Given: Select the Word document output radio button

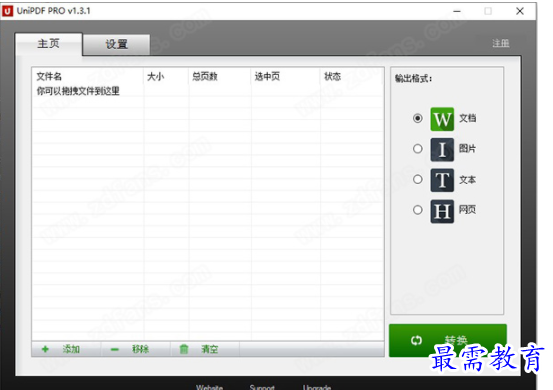Looking at the screenshot, I should pyautogui.click(x=418, y=118).
